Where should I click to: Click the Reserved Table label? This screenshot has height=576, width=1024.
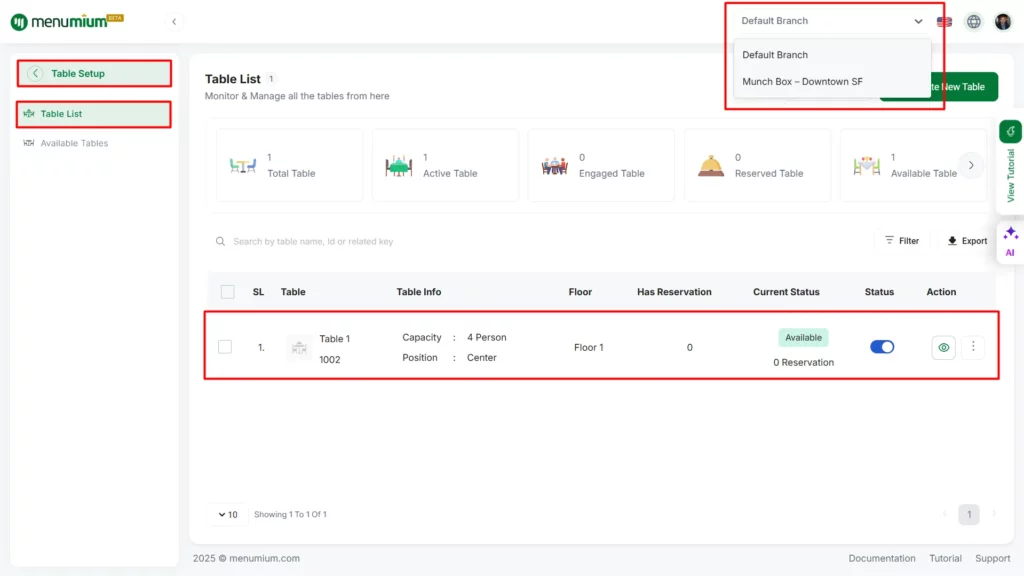[769, 174]
